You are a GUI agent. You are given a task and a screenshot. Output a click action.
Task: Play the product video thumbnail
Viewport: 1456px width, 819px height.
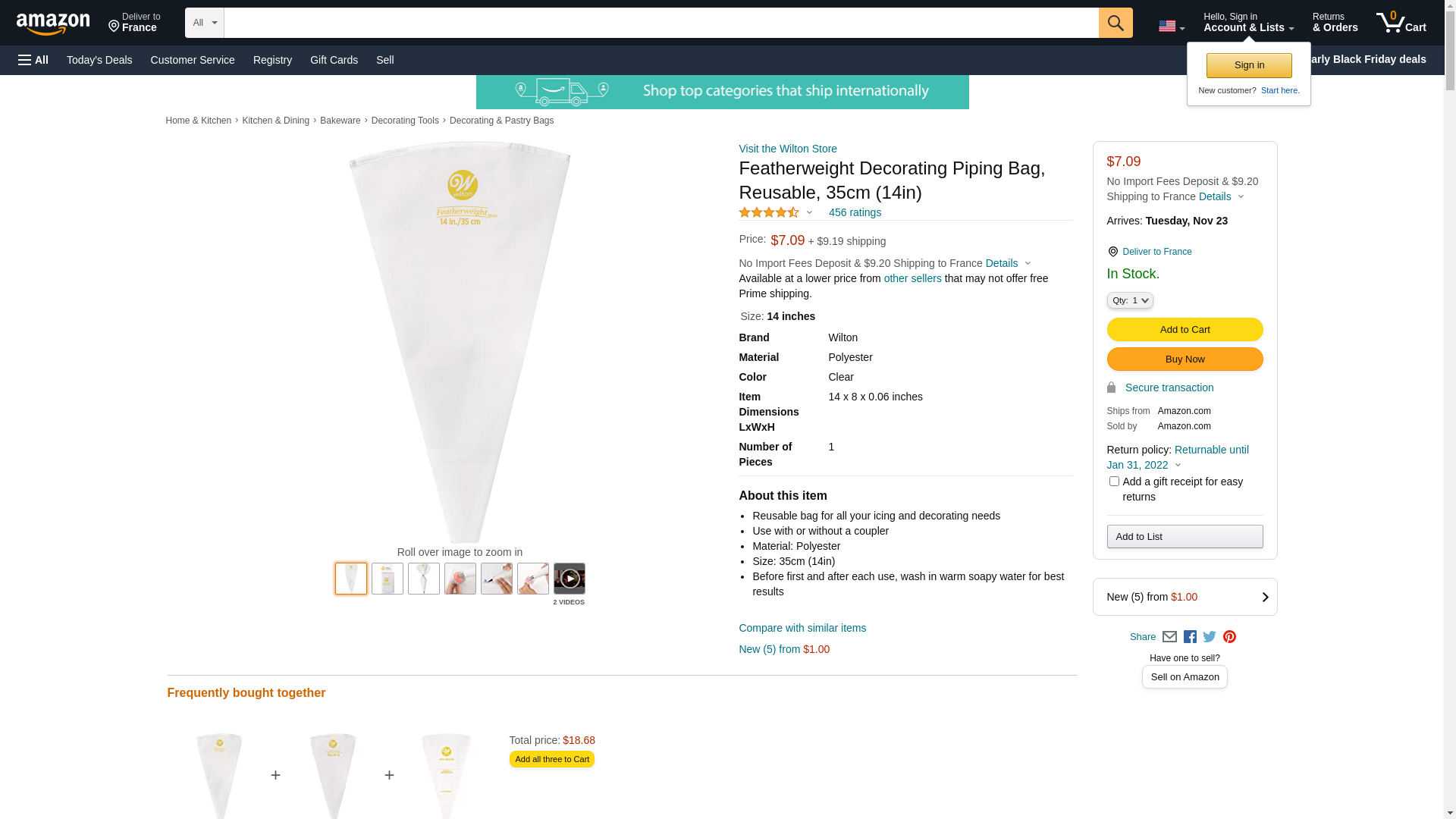point(569,579)
